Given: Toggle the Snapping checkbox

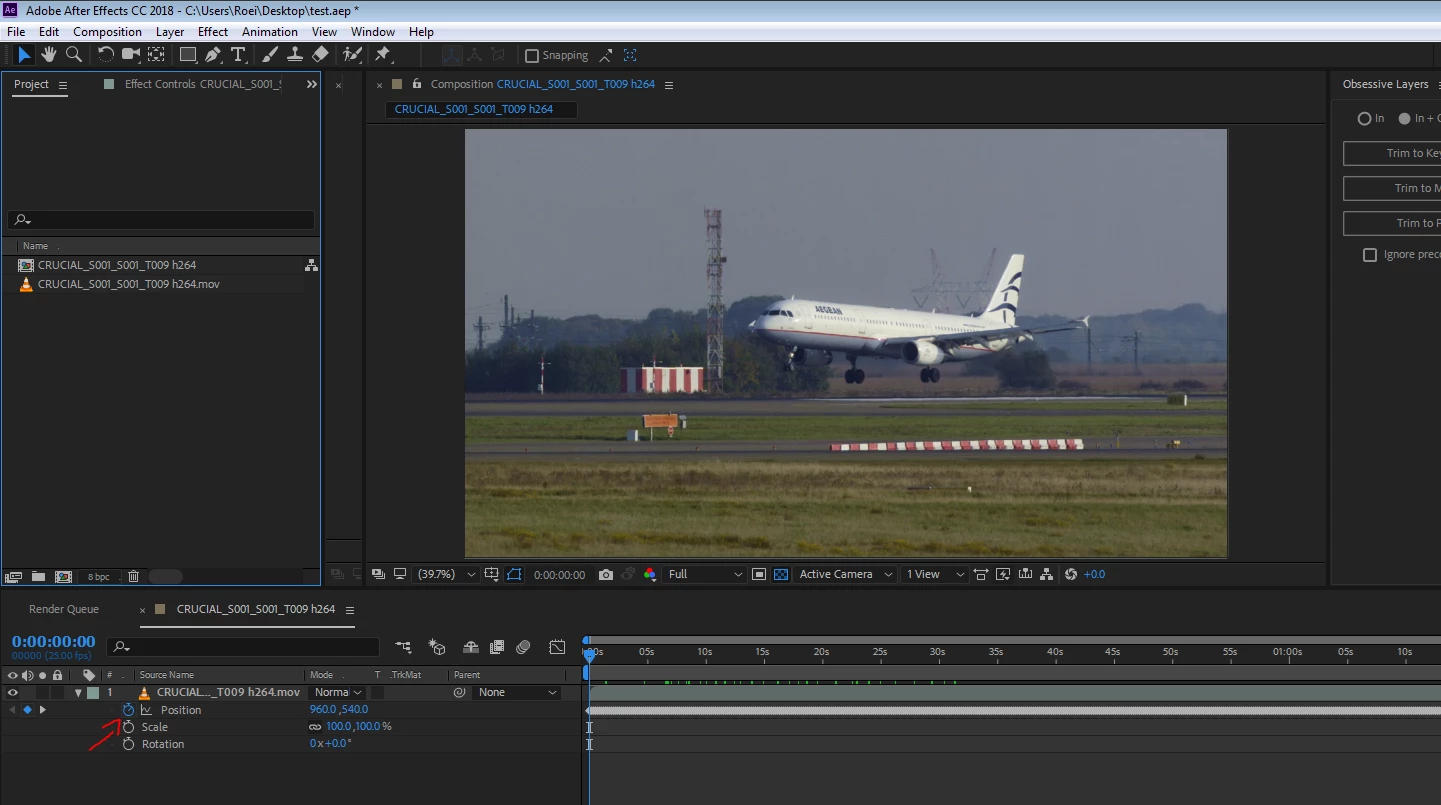Looking at the screenshot, I should coord(532,56).
